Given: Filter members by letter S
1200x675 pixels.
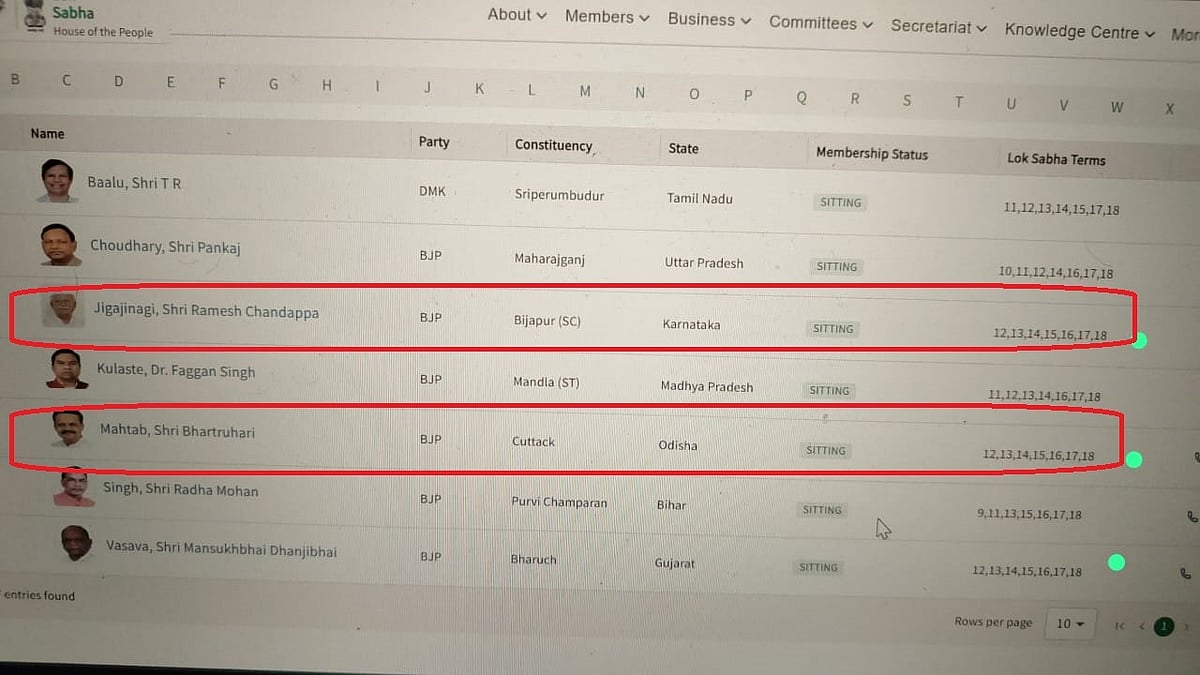Looking at the screenshot, I should pos(907,100).
